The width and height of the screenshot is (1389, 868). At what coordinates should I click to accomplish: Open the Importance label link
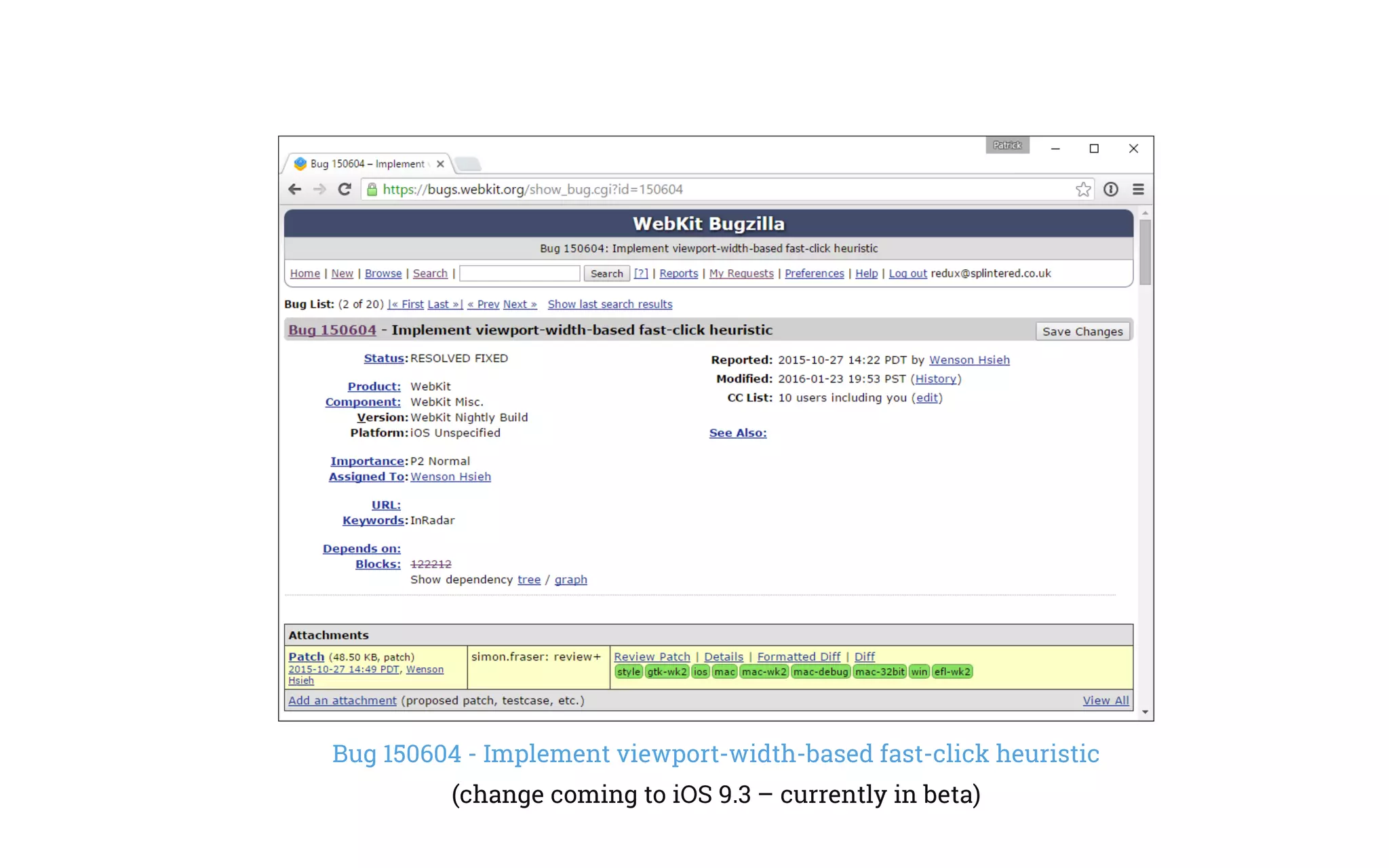coord(367,461)
